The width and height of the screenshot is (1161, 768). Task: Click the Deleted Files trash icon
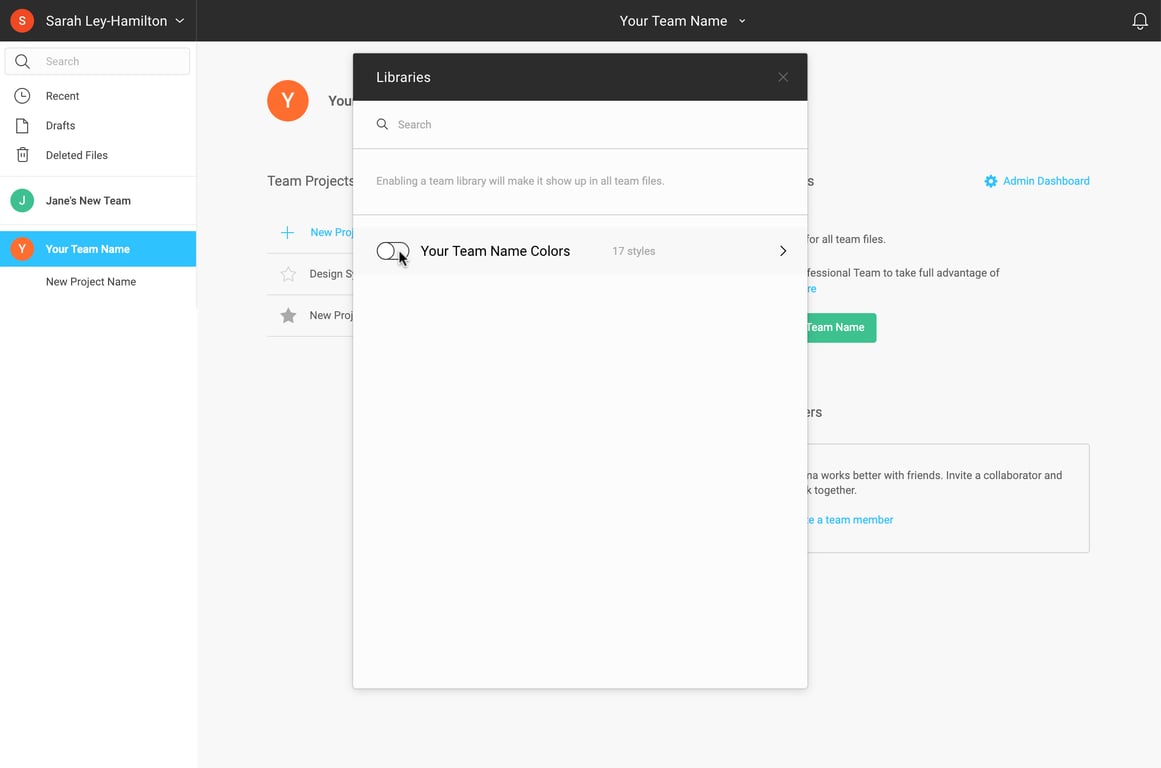22,155
